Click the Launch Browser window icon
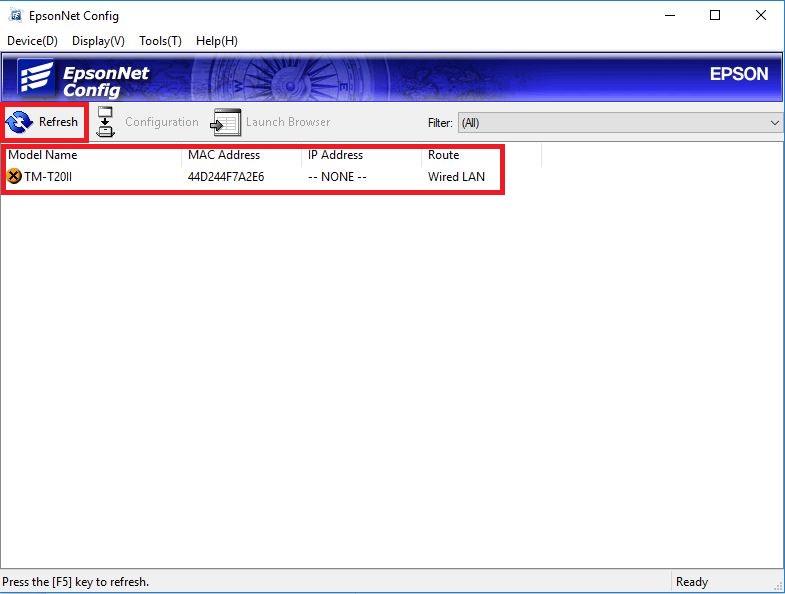 pos(226,122)
